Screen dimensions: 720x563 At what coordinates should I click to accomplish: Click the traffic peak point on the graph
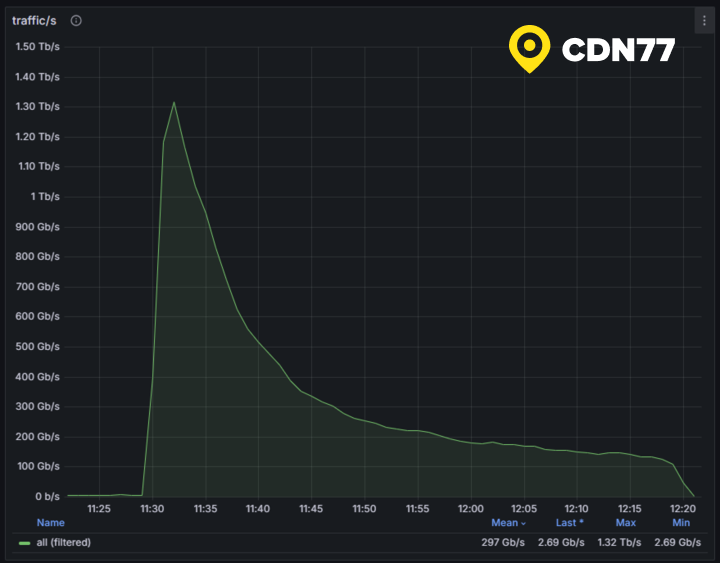pos(174,102)
